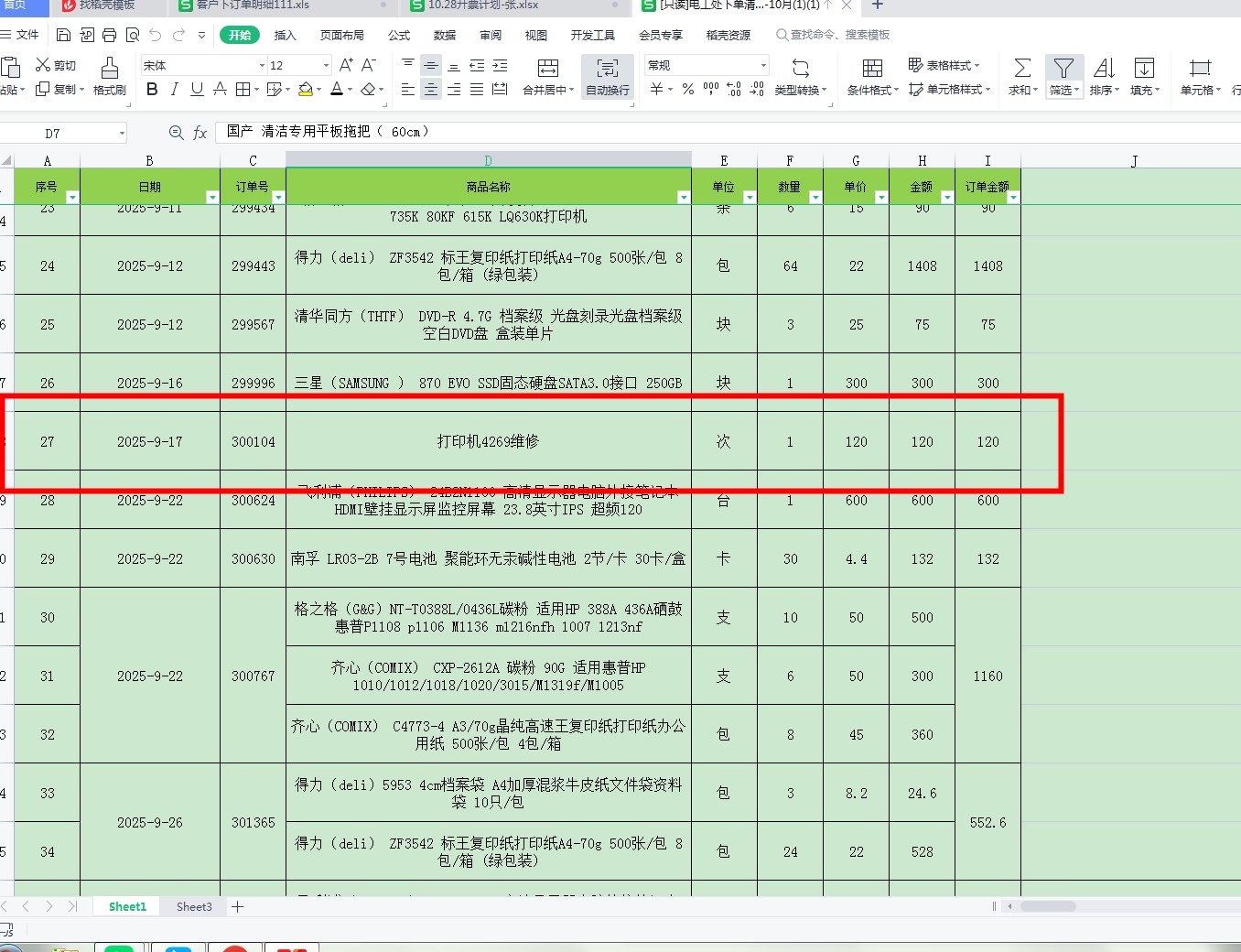The width and height of the screenshot is (1241, 952).
Task: Open the 插入 (Insert) ribbon tab
Action: tap(286, 35)
